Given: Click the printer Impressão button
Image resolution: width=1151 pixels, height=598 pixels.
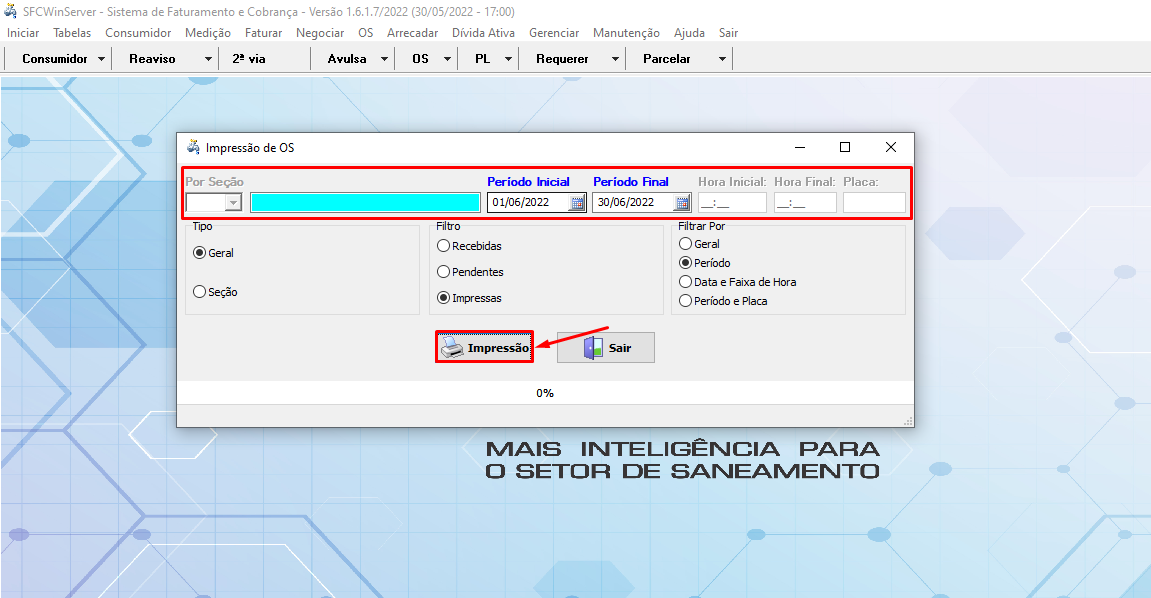Looking at the screenshot, I should pos(485,348).
